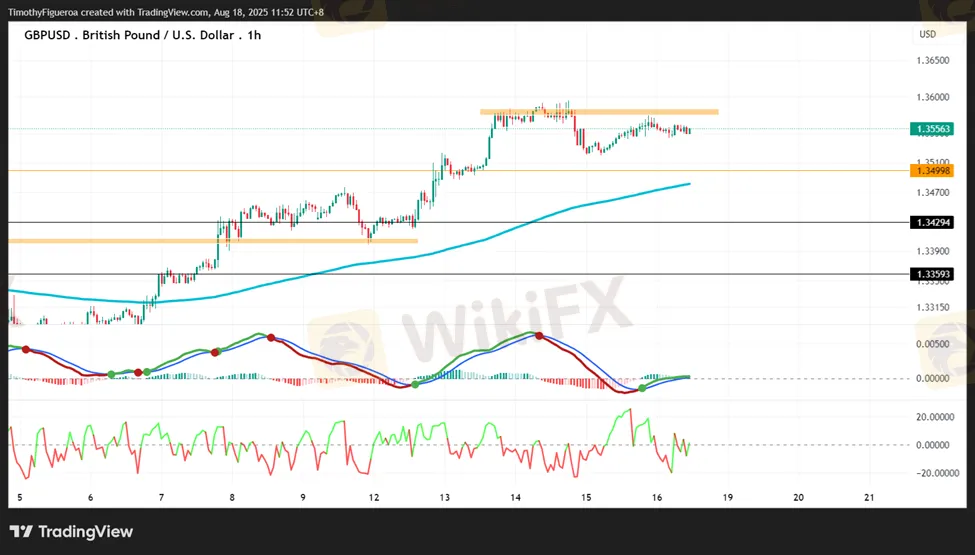Viewport: 975px width, 555px height.
Task: Select the red MACD crossover dot above date 14
Action: [x=541, y=336]
